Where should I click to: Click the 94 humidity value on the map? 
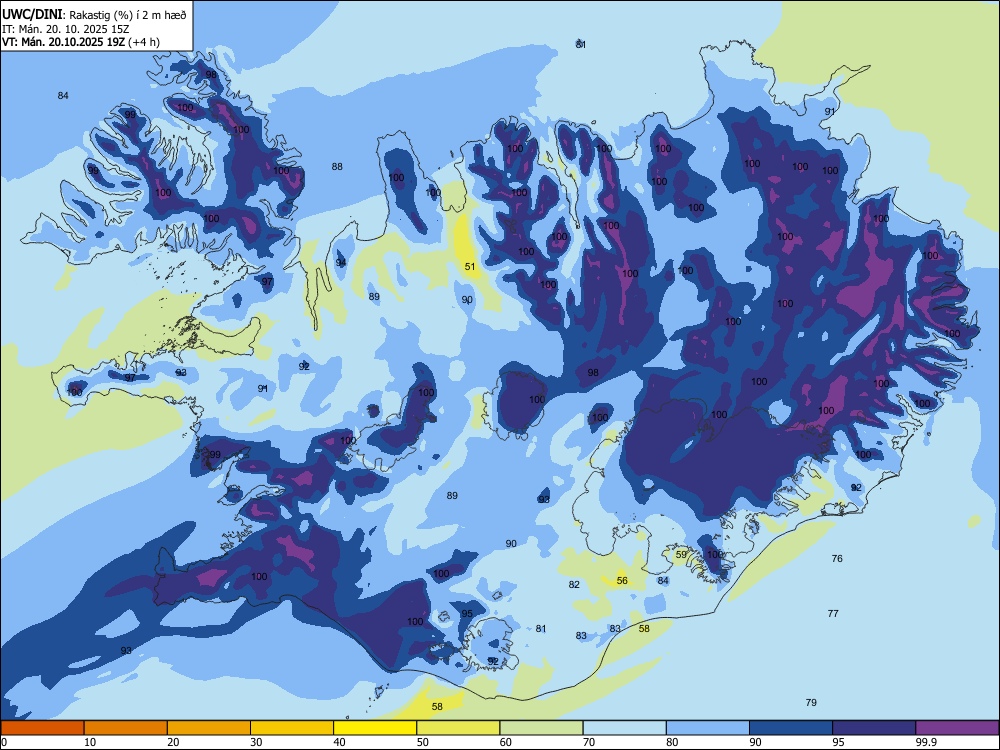click(x=341, y=263)
